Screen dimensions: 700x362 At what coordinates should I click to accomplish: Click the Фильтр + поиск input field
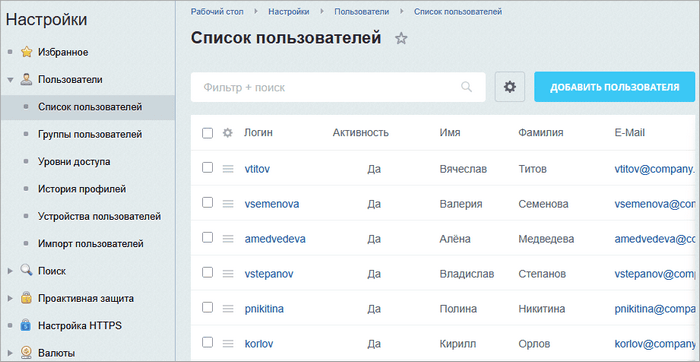(338, 87)
